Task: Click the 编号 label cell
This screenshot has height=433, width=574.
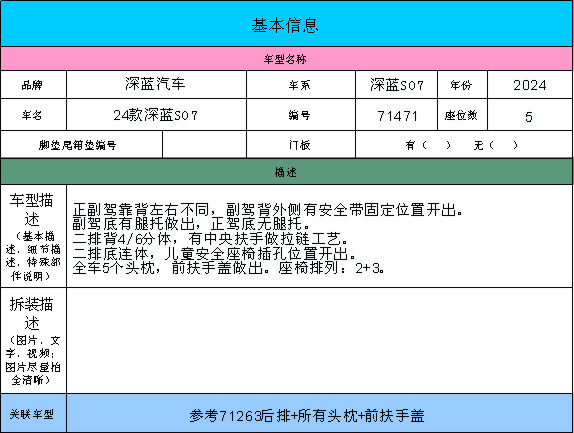Action: click(301, 115)
